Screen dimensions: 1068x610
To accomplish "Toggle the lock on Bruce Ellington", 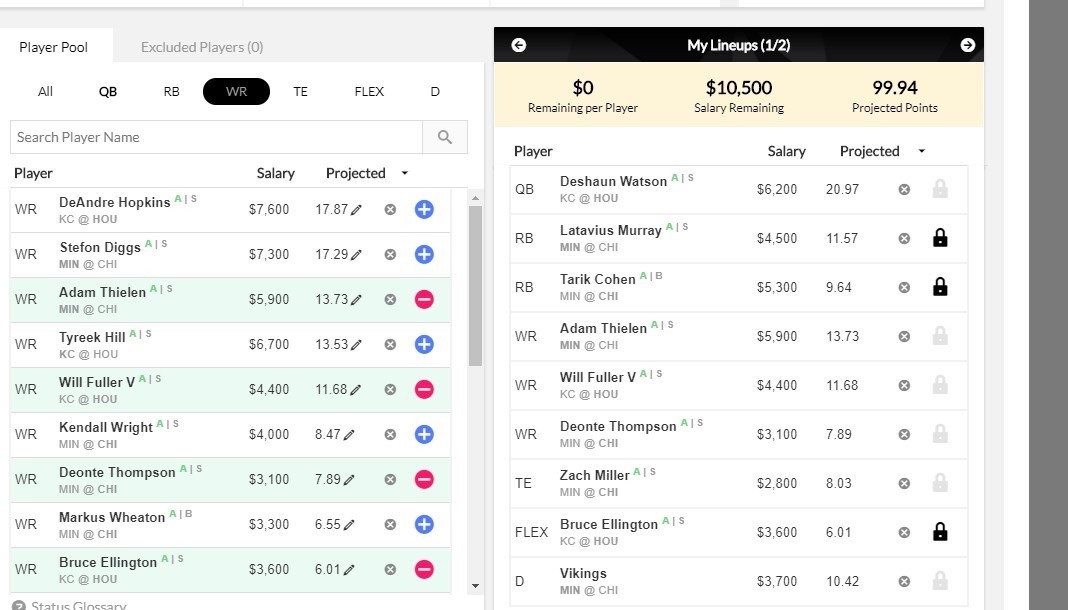I will [940, 532].
